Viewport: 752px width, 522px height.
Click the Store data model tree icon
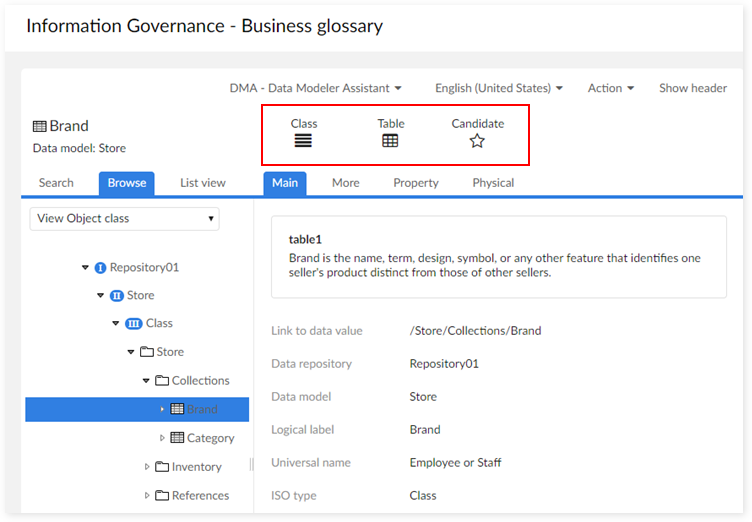116,296
